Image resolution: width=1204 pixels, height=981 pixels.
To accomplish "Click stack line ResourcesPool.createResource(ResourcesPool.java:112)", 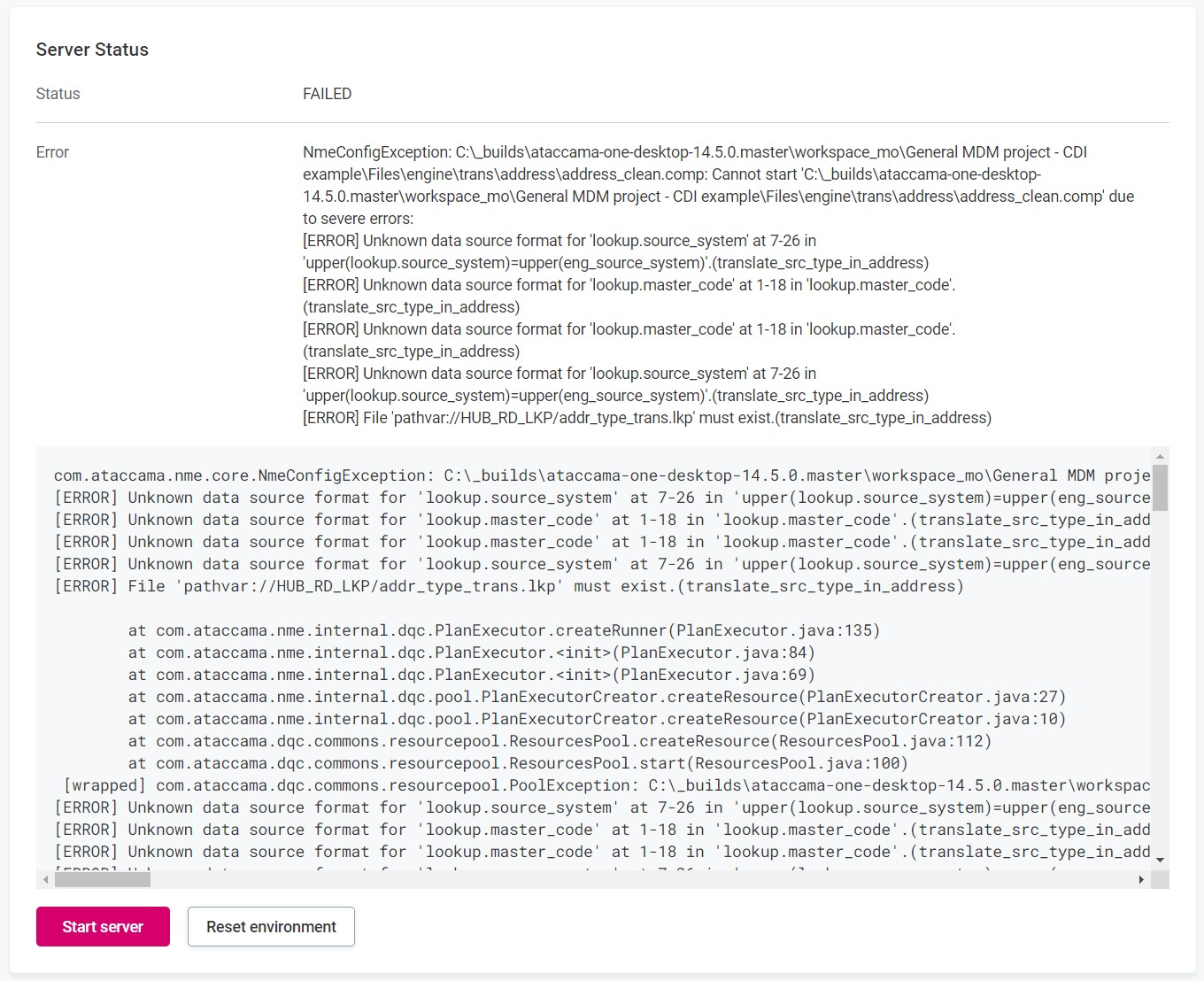I will tap(560, 741).
